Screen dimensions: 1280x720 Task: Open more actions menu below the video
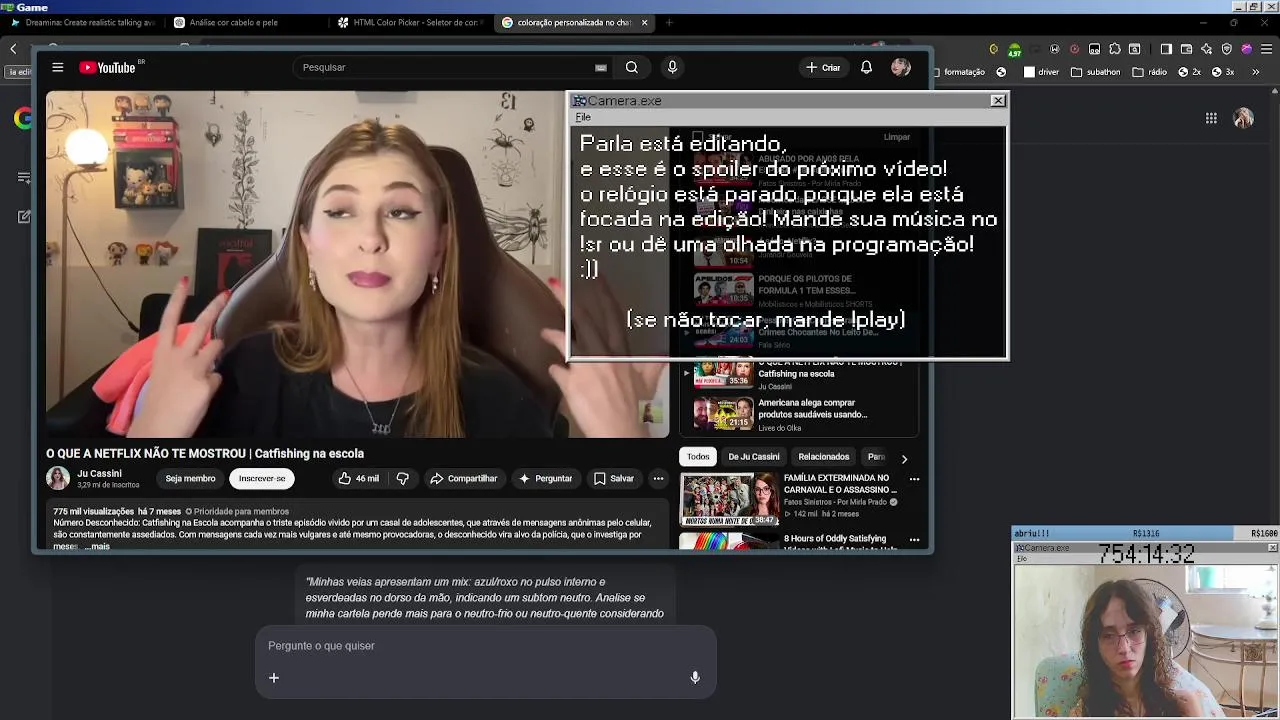pos(658,479)
